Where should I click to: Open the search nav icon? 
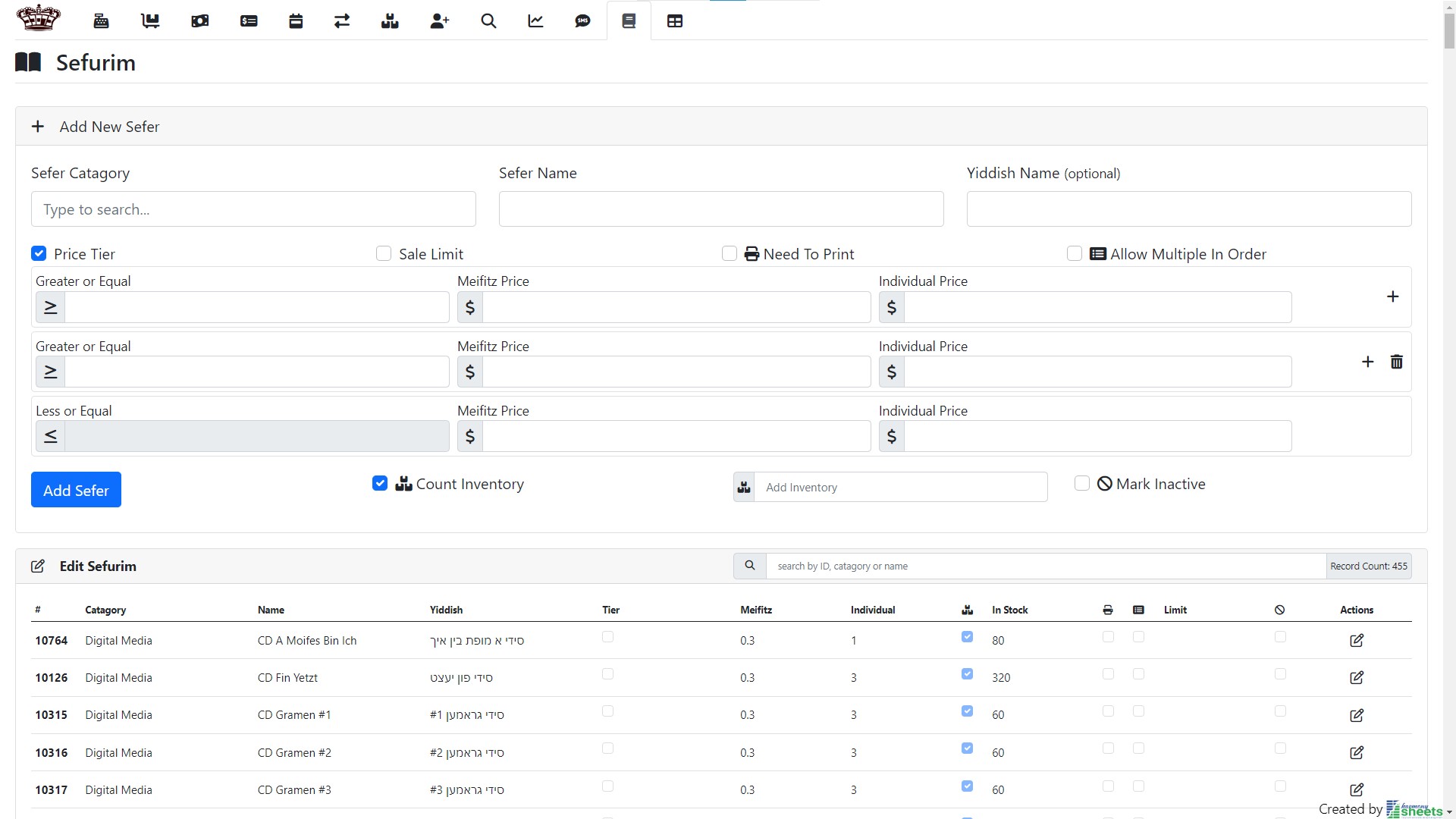pyautogui.click(x=488, y=21)
